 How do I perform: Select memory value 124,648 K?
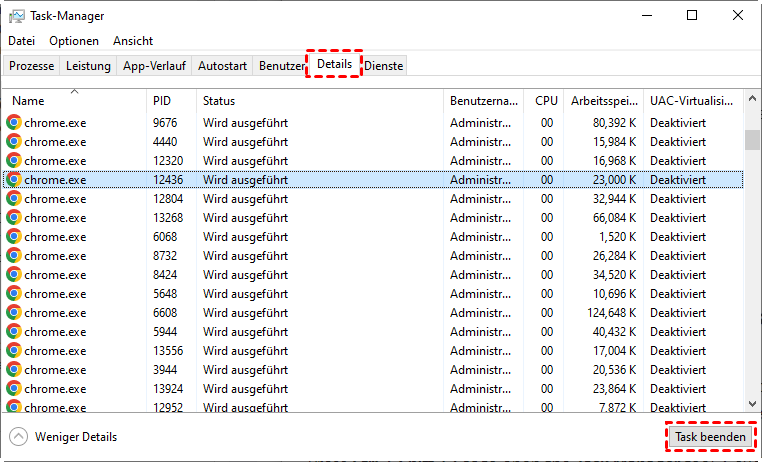coord(611,312)
